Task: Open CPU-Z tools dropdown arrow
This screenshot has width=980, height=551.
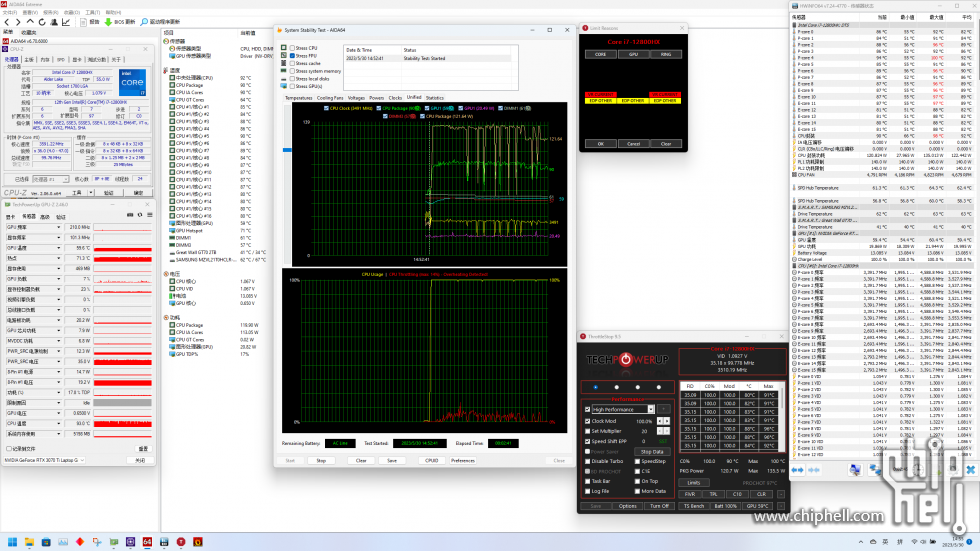Action: click(x=91, y=193)
